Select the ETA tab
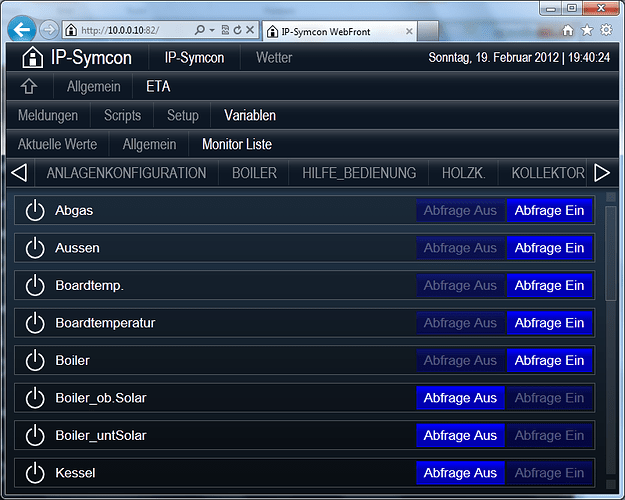The height and width of the screenshot is (500, 625). coord(158,86)
